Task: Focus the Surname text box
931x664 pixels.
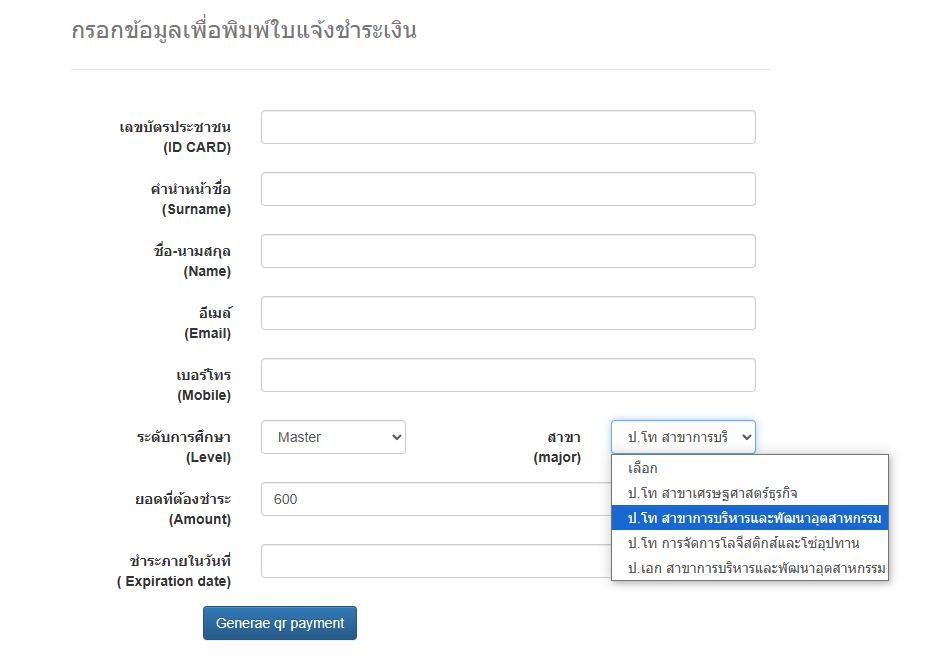Action: tap(508, 189)
